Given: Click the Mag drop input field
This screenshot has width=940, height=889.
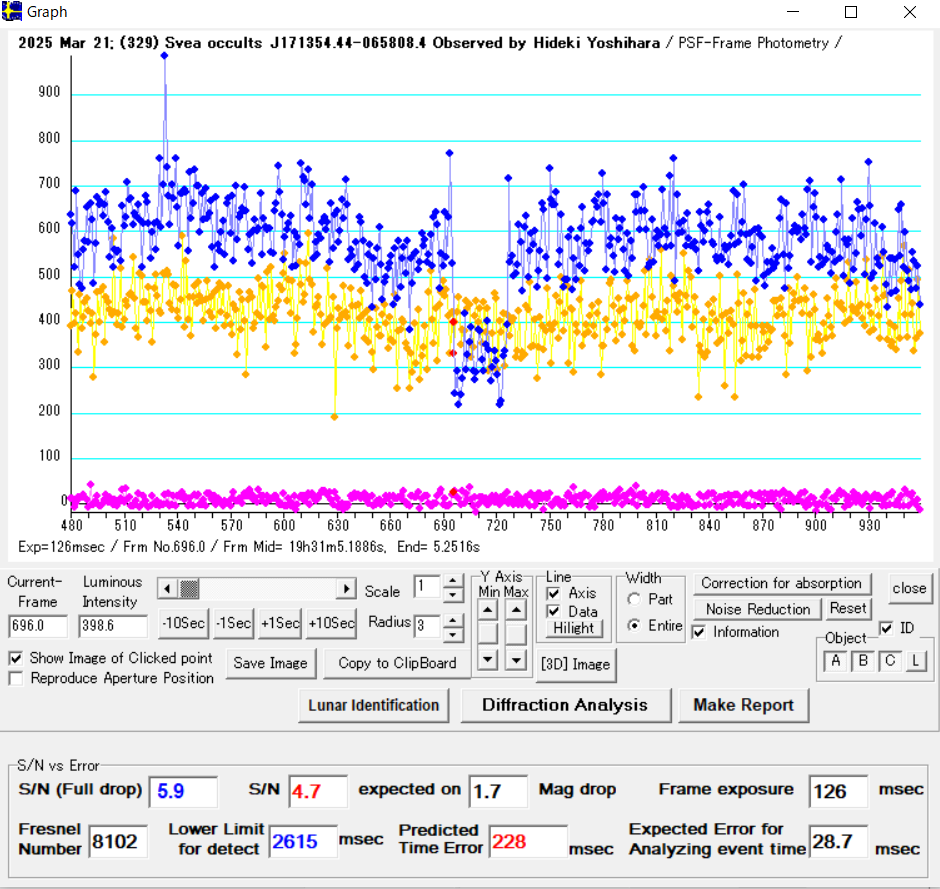Looking at the screenshot, I should click(497, 791).
